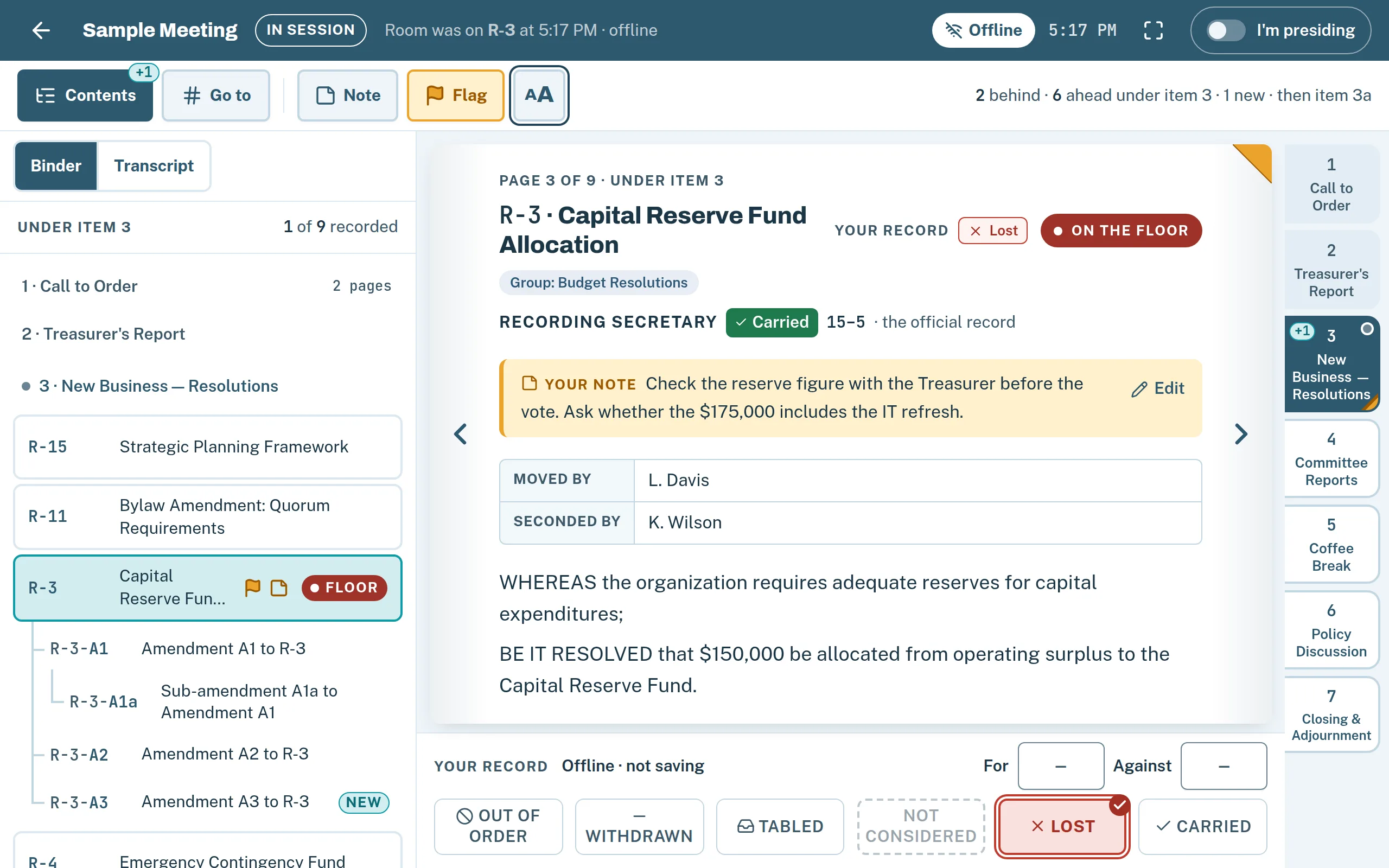Click the For vote count field
This screenshot has width=1389, height=868.
[1061, 766]
